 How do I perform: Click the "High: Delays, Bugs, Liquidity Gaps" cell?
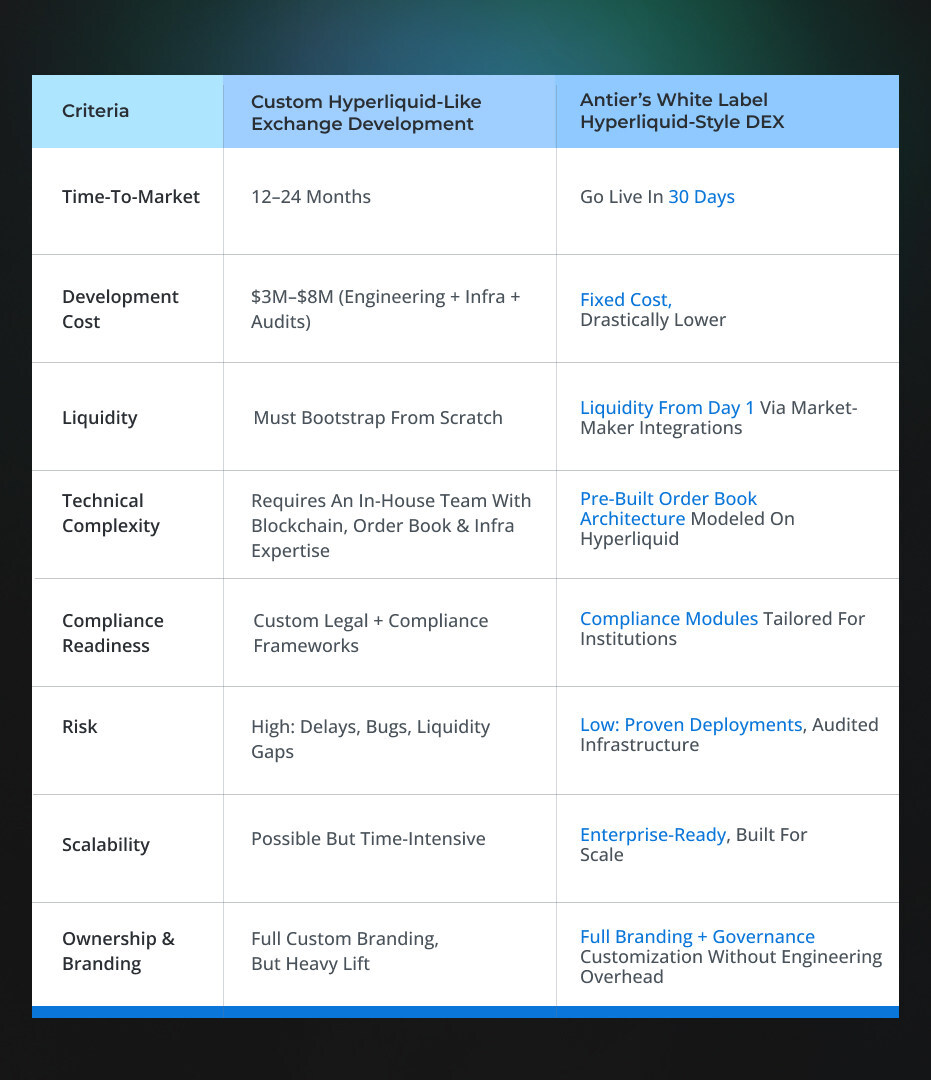(370, 739)
